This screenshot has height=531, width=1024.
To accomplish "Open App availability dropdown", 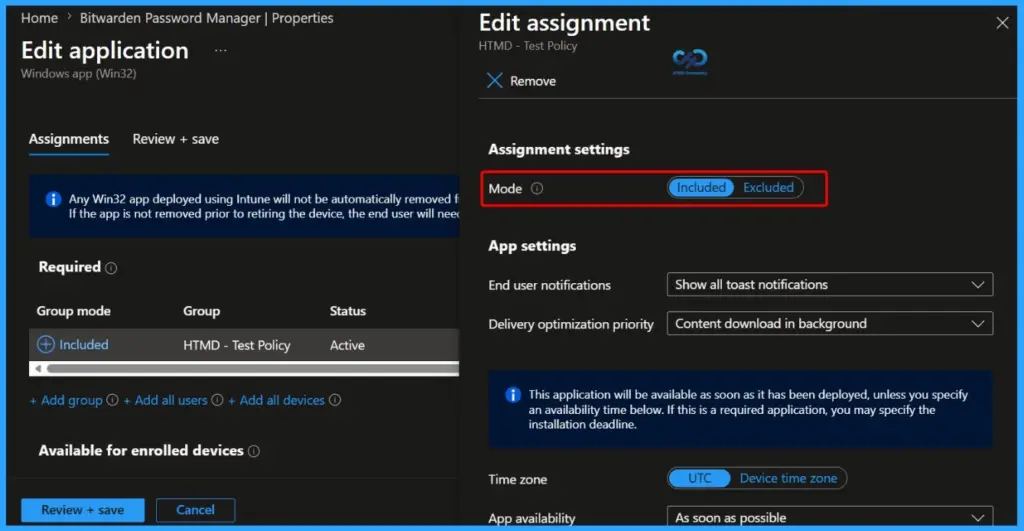I will (x=829, y=516).
